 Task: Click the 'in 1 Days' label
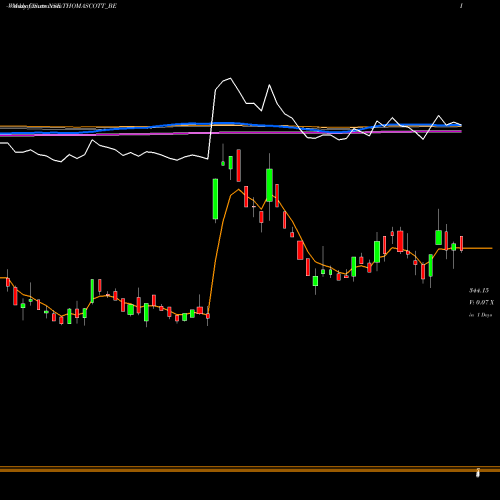pos(480,315)
